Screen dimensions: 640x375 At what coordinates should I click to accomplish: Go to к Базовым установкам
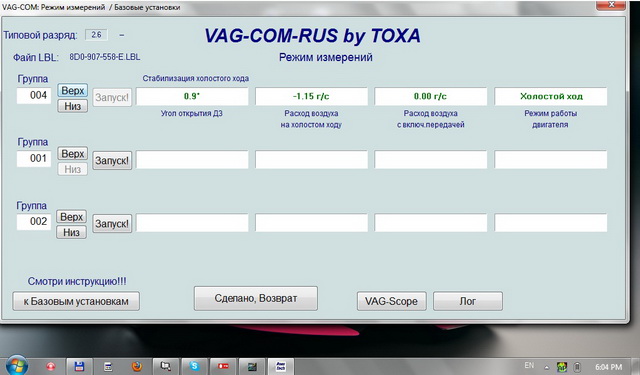(76, 301)
